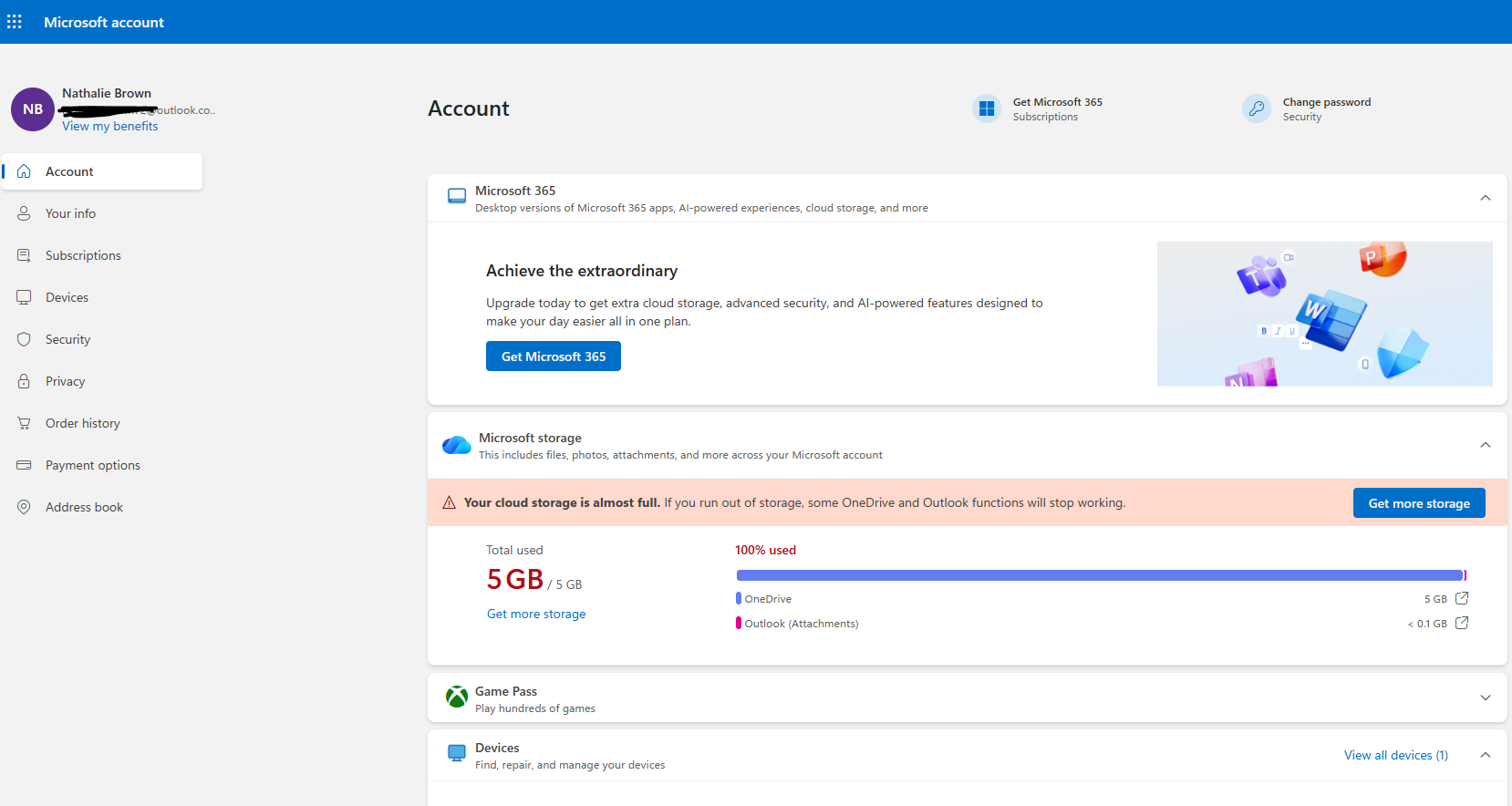Click the Microsoft 365 apps promo image
The width and height of the screenshot is (1512, 806).
[x=1324, y=314]
